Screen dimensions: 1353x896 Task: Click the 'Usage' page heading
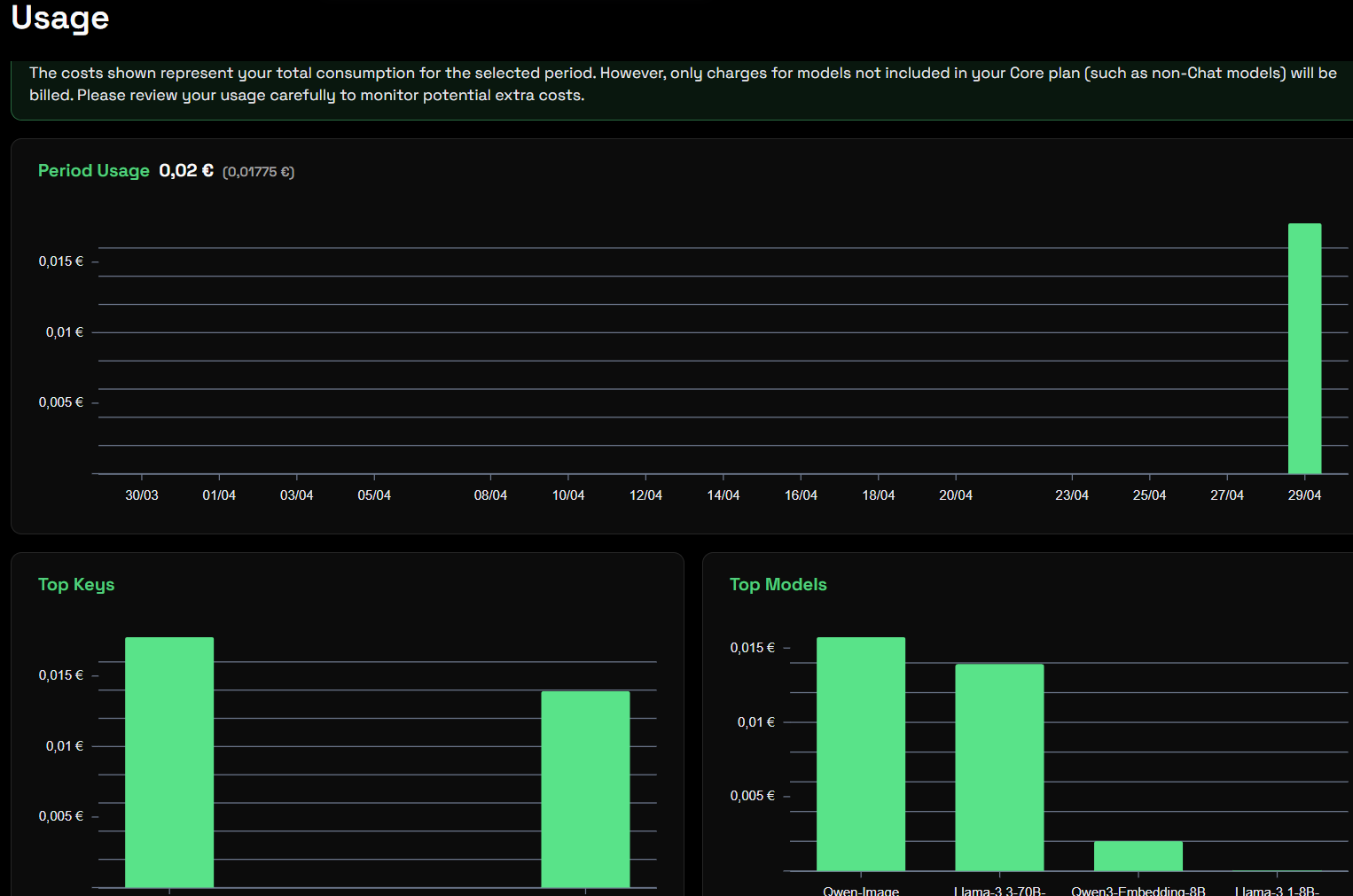point(60,18)
